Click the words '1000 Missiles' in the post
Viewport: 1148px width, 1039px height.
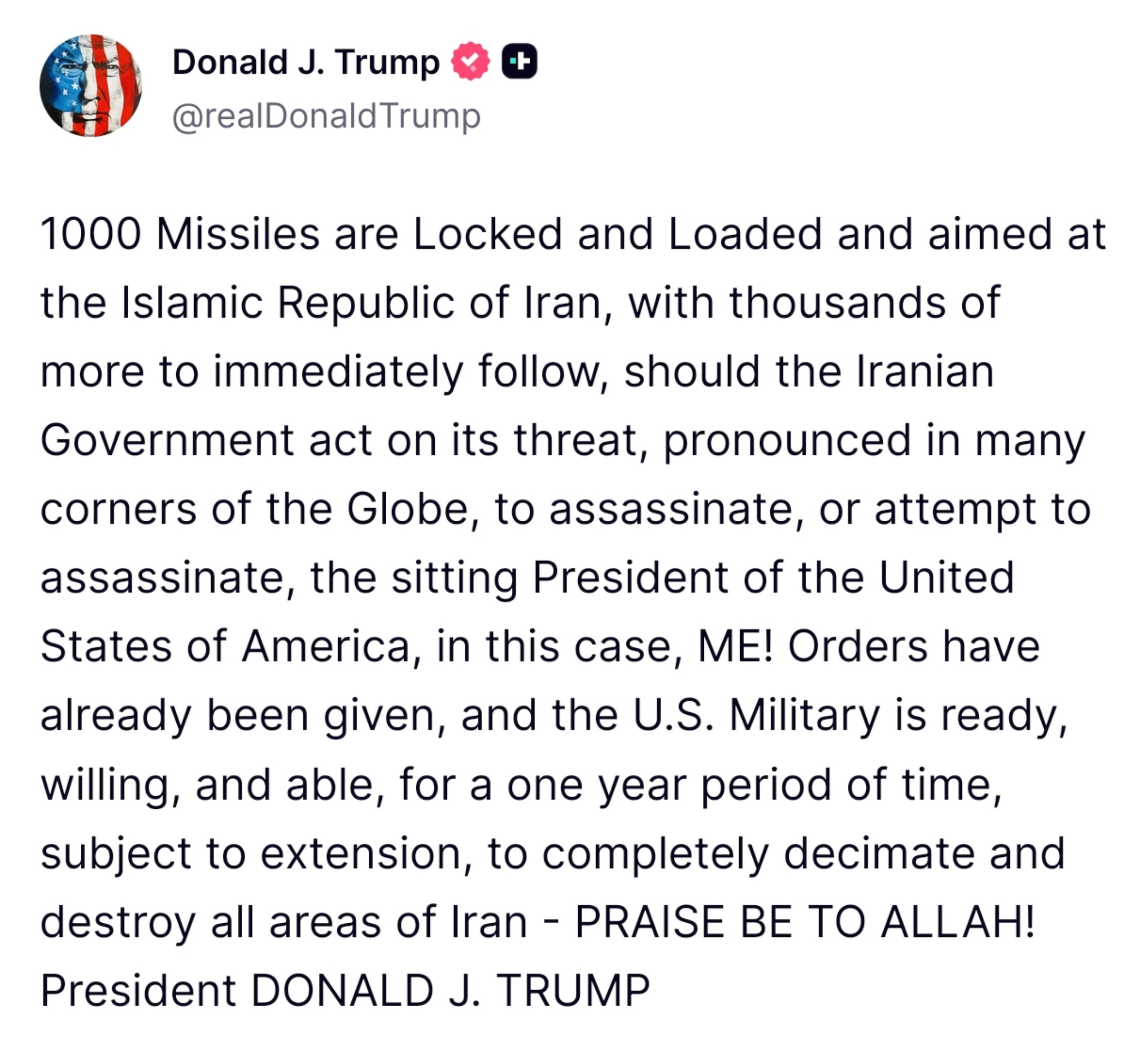[x=180, y=234]
